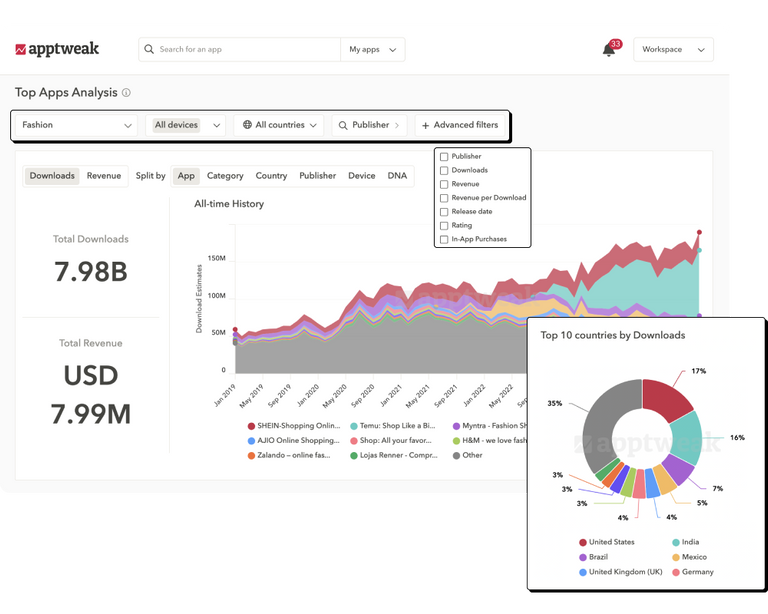This screenshot has height=614, width=768.
Task: Click the search magnifier icon
Action: tap(149, 49)
